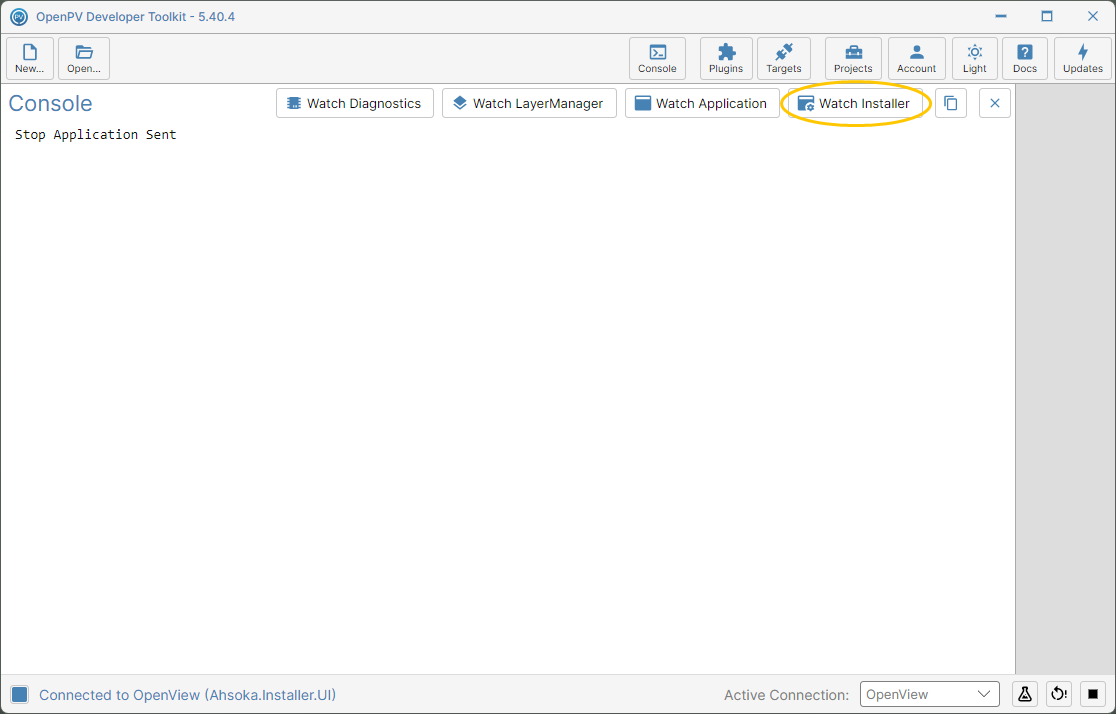Click the Watch LayerManager button
The height and width of the screenshot is (714, 1116).
(x=529, y=103)
